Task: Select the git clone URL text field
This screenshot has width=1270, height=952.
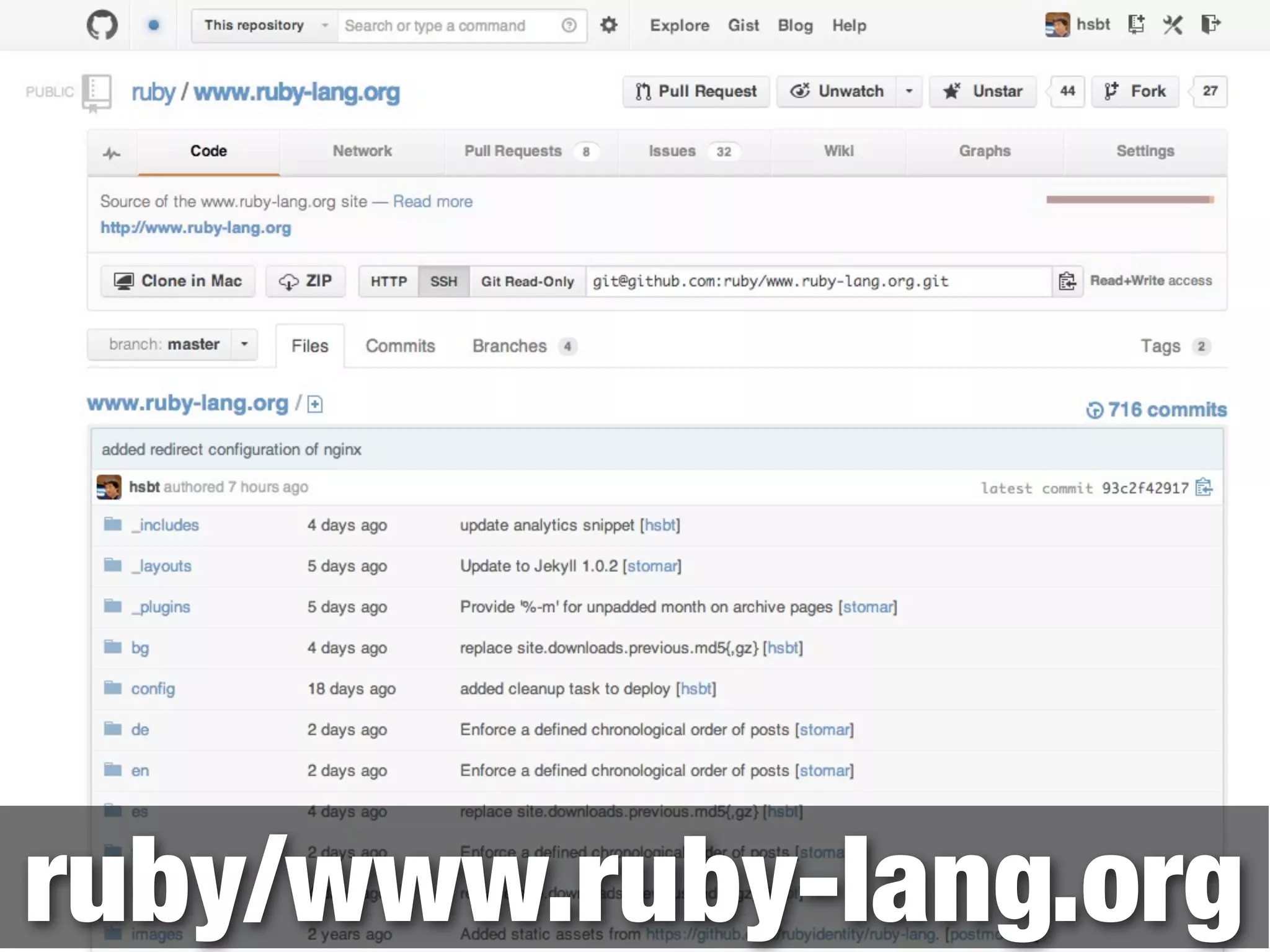Action: (x=819, y=281)
